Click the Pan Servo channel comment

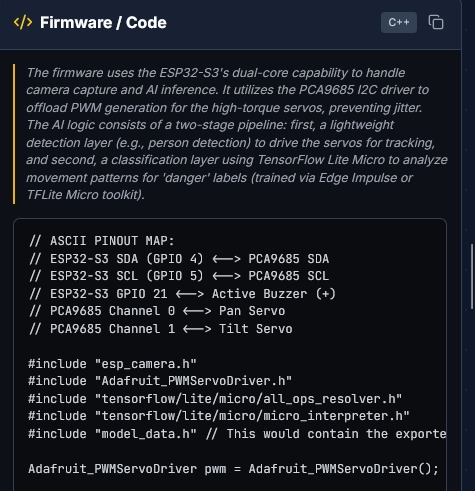coord(157,311)
